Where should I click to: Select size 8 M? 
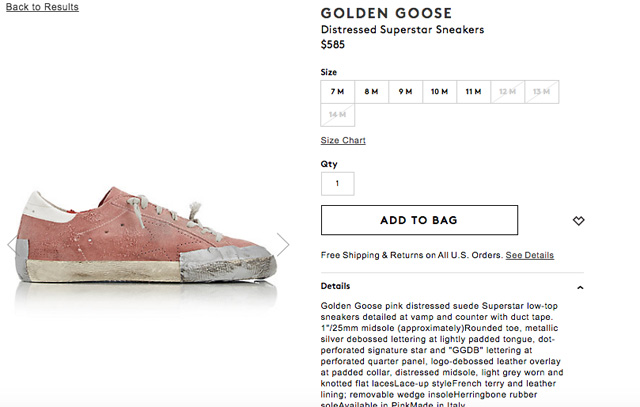[371, 92]
